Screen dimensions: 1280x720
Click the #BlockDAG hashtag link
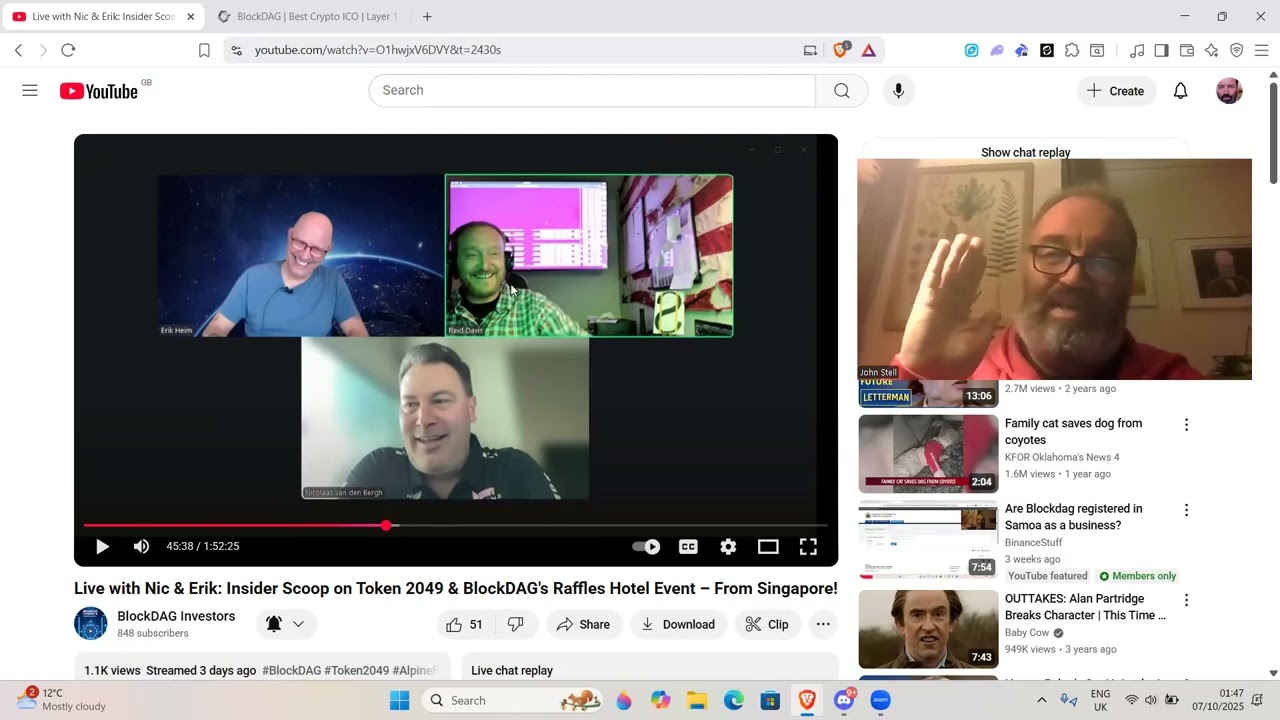point(291,670)
